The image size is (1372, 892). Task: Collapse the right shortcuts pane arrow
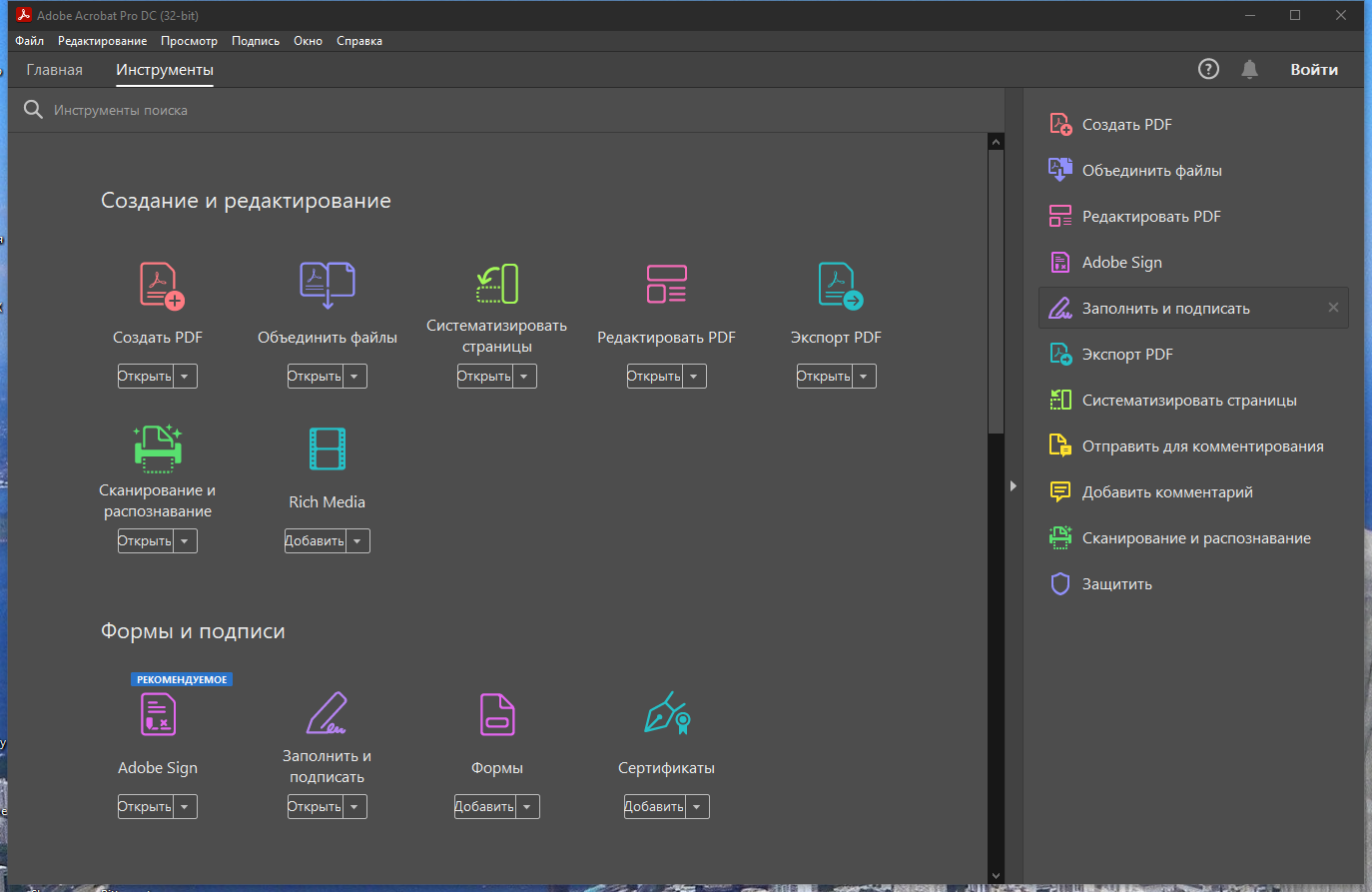(x=1013, y=485)
